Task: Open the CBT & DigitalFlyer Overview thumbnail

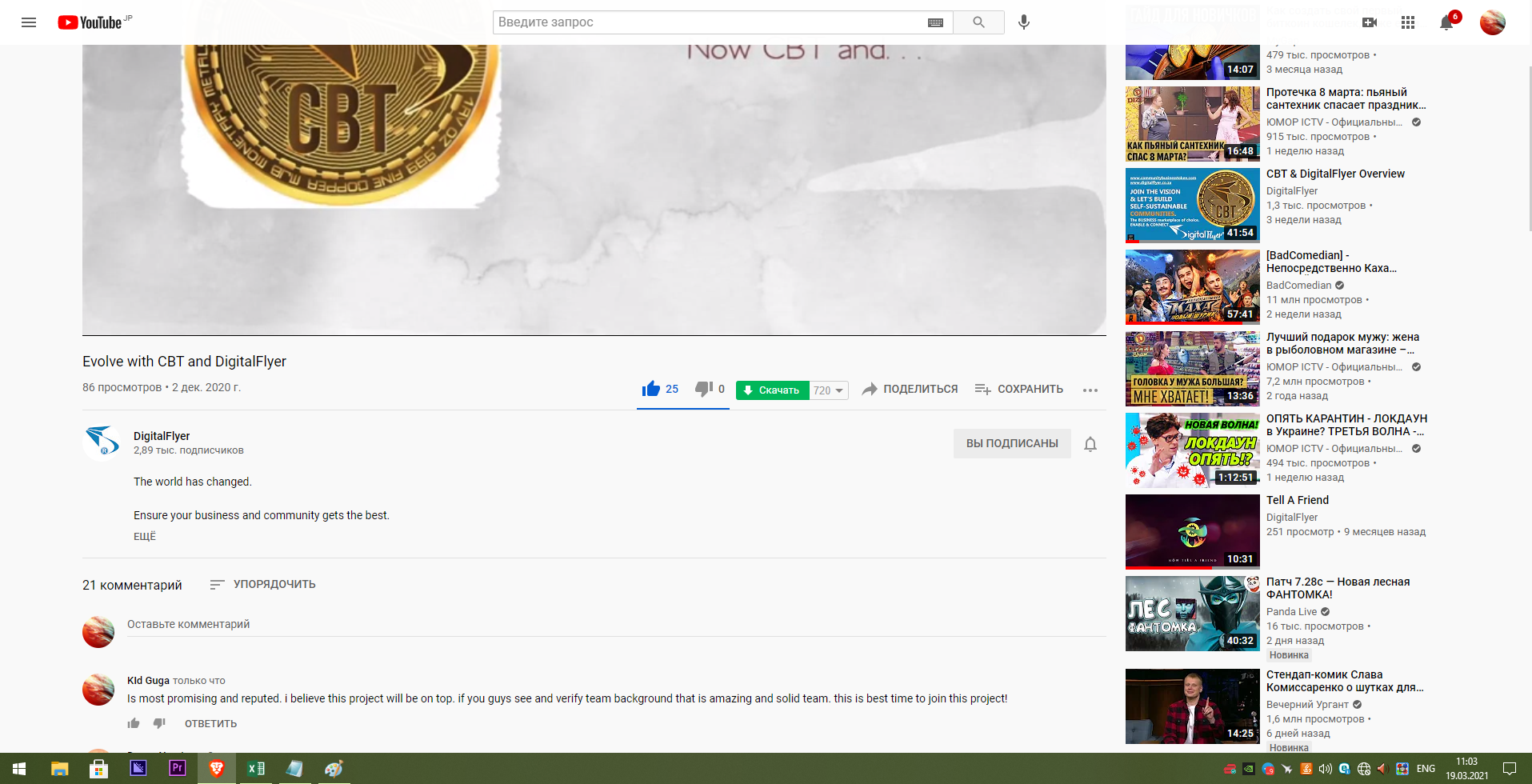Action: tap(1193, 206)
